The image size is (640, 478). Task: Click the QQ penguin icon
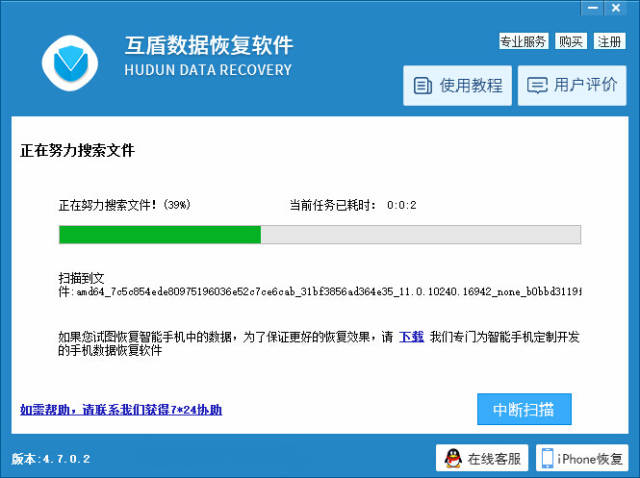[453, 458]
